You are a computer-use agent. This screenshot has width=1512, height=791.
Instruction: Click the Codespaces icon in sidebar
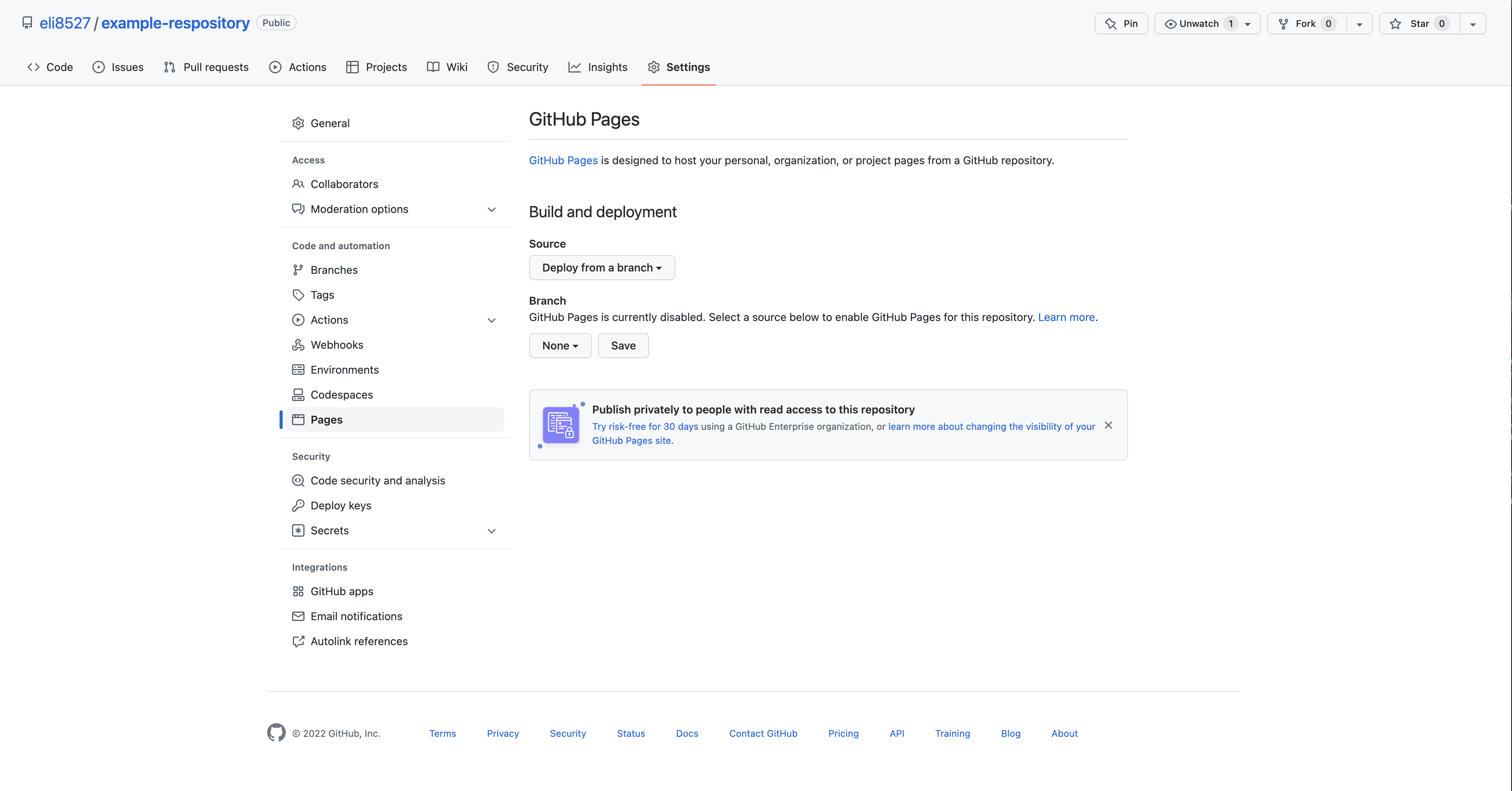tap(298, 395)
